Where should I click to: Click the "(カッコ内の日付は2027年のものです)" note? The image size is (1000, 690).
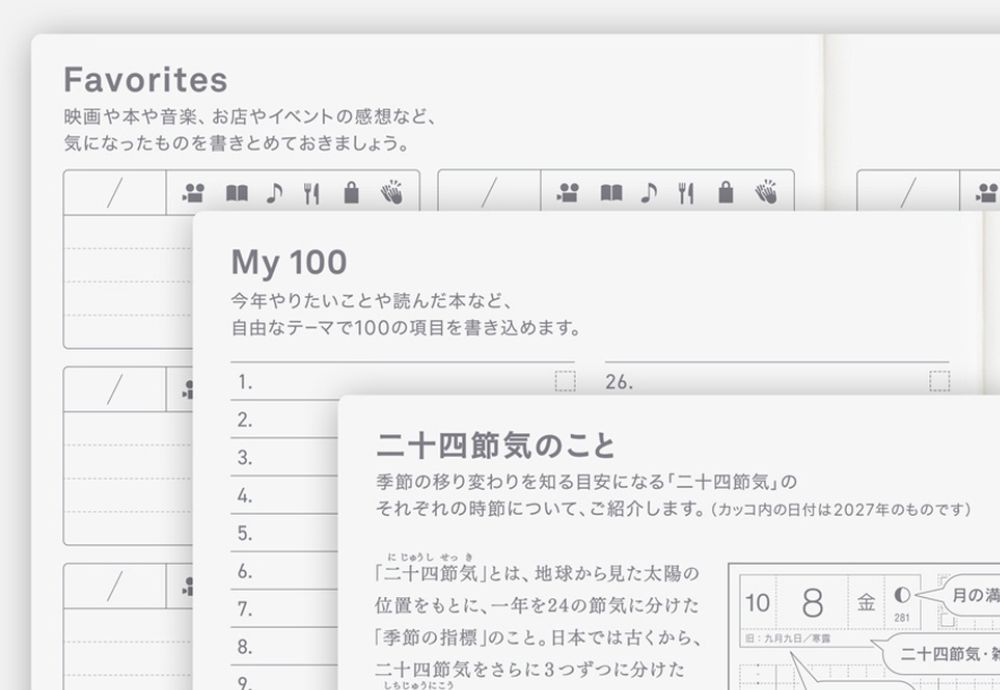tap(841, 510)
